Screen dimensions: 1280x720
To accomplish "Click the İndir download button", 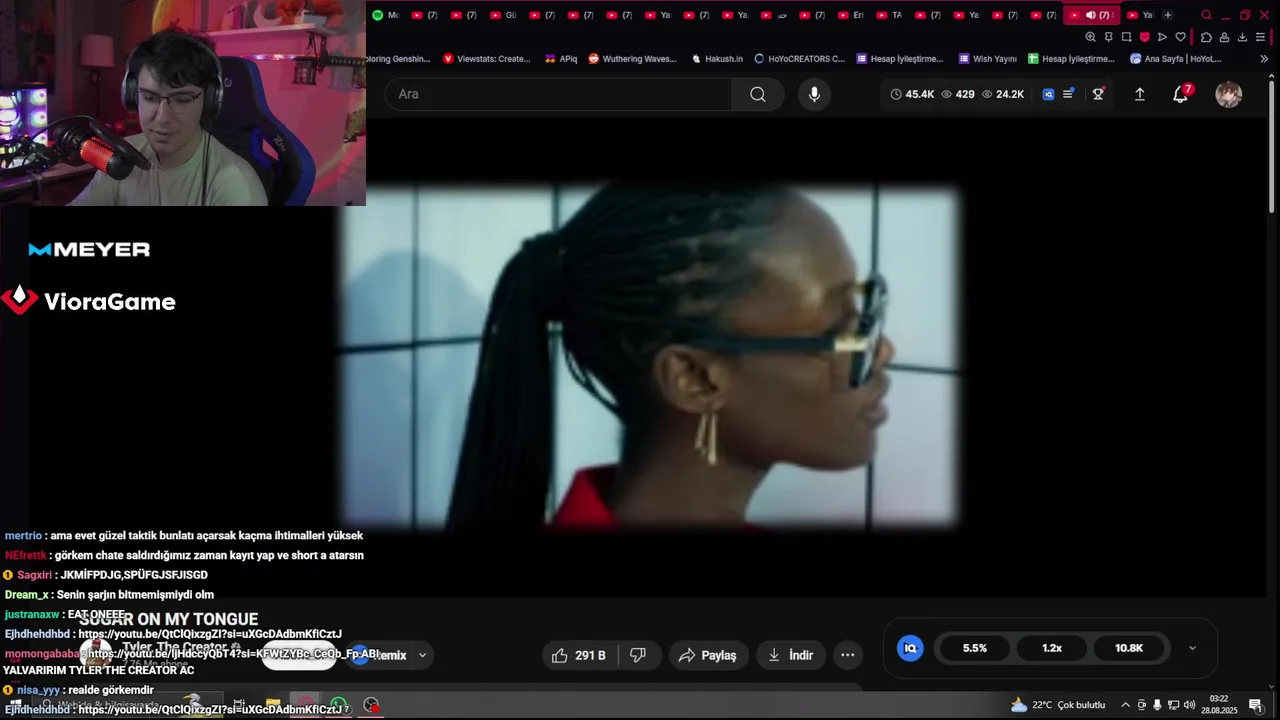I will click(791, 655).
